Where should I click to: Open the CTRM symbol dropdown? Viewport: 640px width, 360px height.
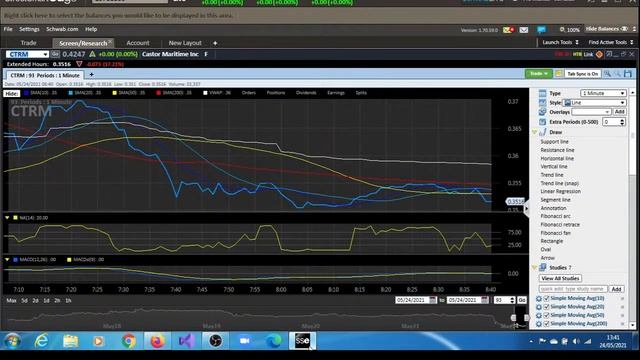click(x=45, y=54)
